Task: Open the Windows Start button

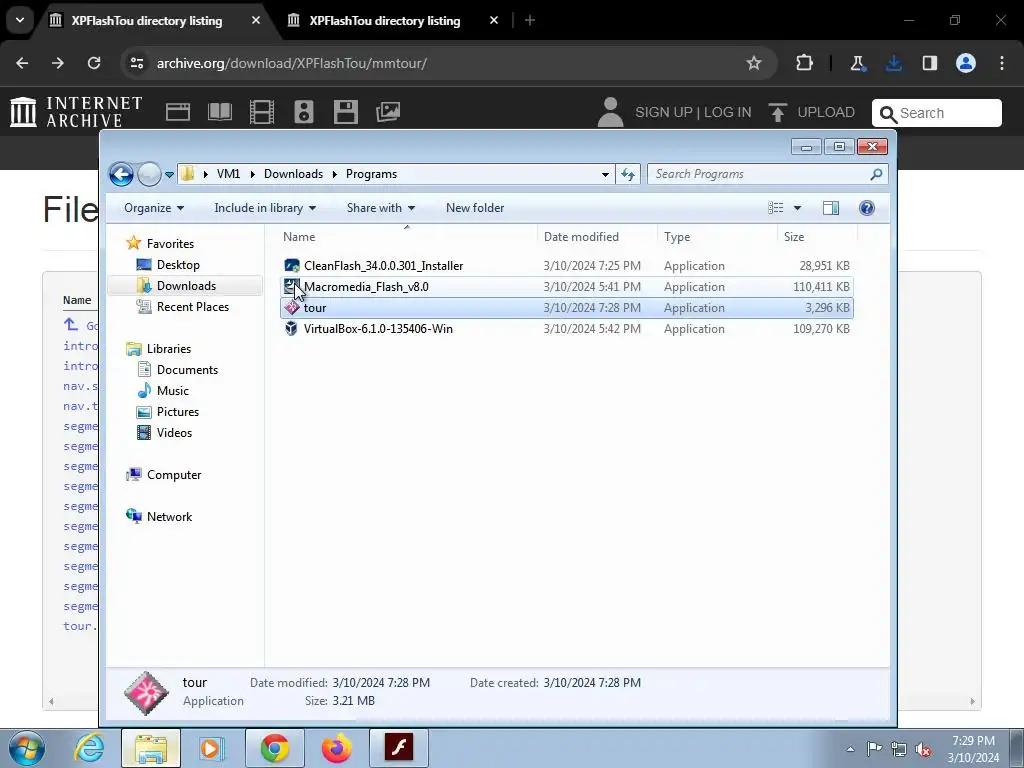Action: click(x=27, y=748)
